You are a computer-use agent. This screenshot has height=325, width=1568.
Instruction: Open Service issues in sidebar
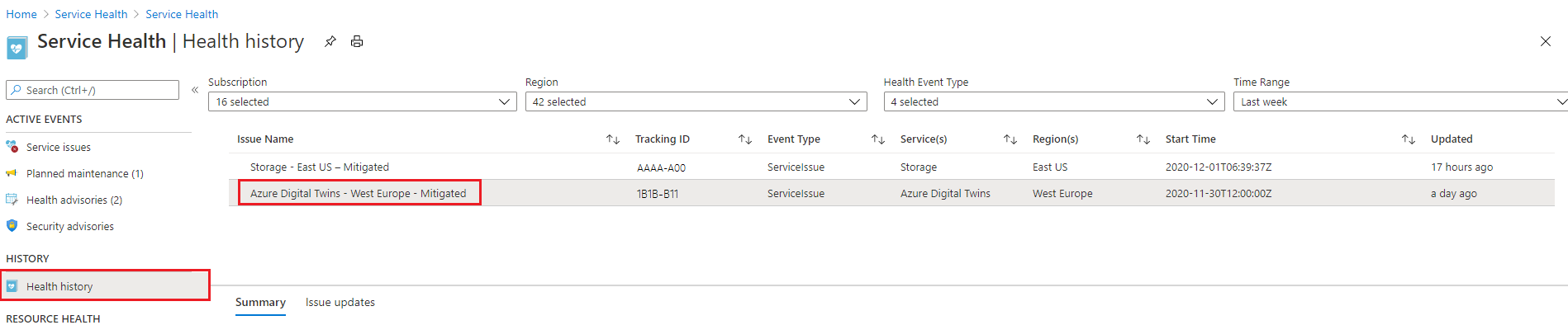59,147
